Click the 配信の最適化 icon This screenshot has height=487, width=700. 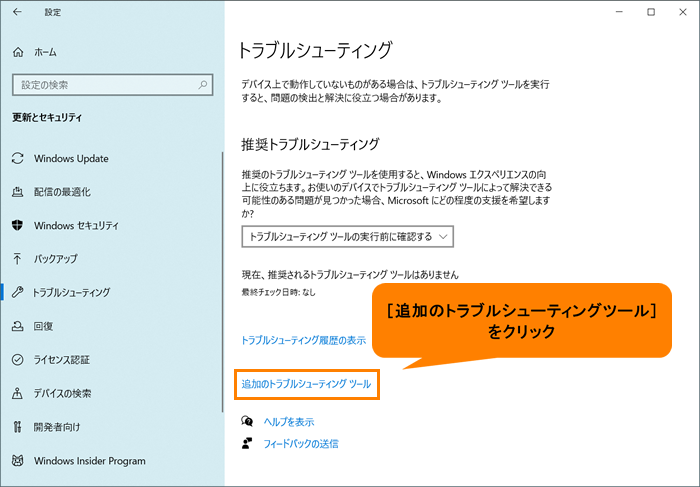coord(17,192)
